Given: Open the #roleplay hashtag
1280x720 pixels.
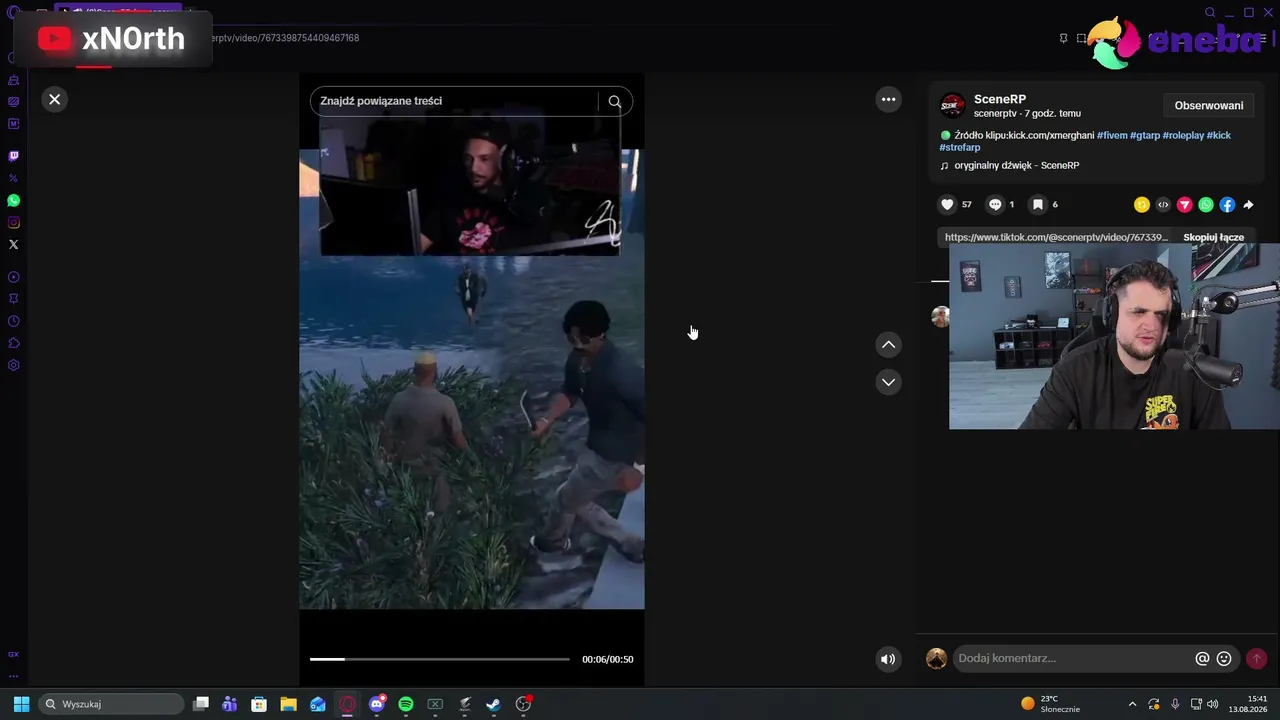Looking at the screenshot, I should pos(1183,136).
